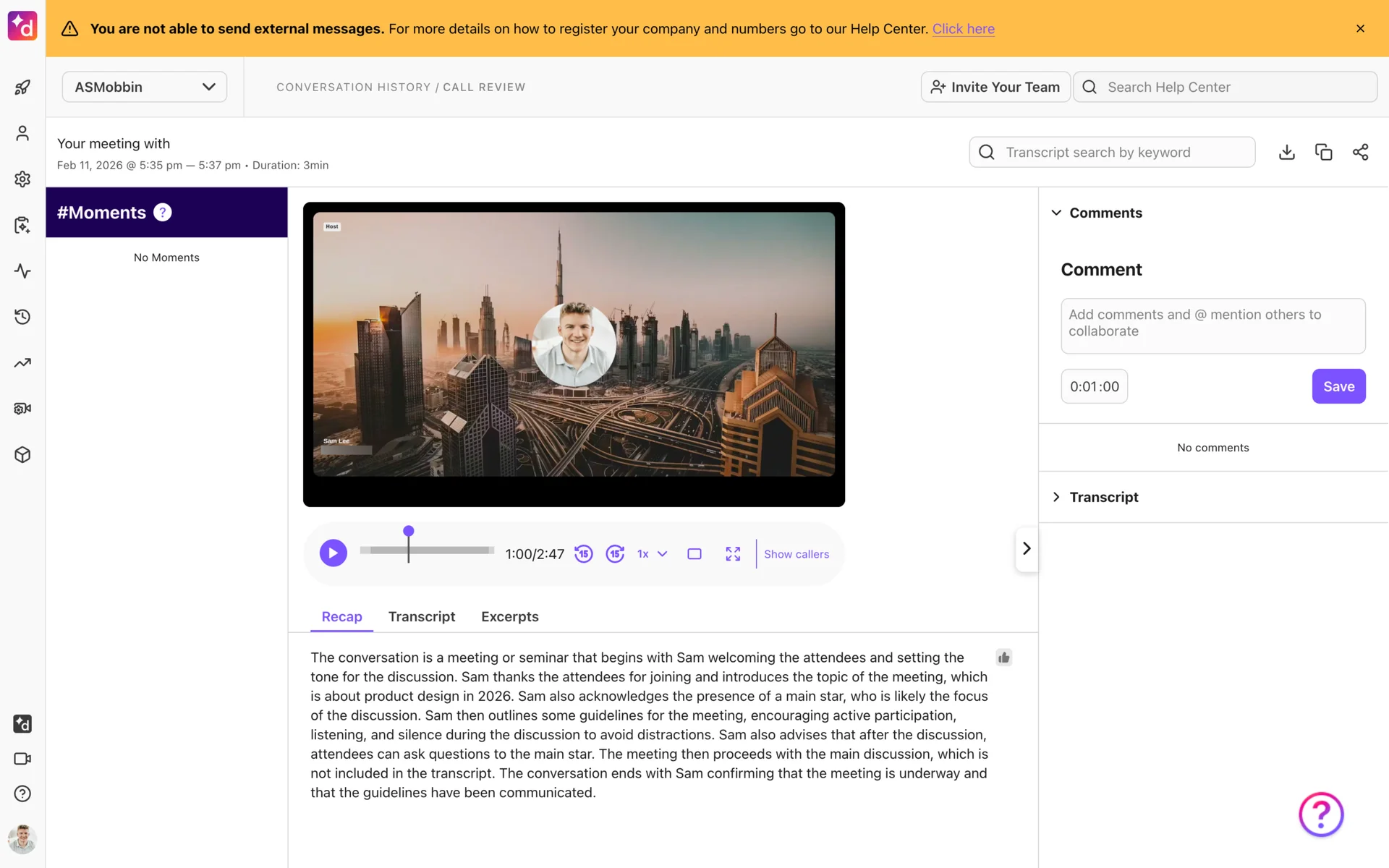This screenshot has width=1389, height=868.
Task: Open conversation history in left sidebar
Action: point(22,317)
